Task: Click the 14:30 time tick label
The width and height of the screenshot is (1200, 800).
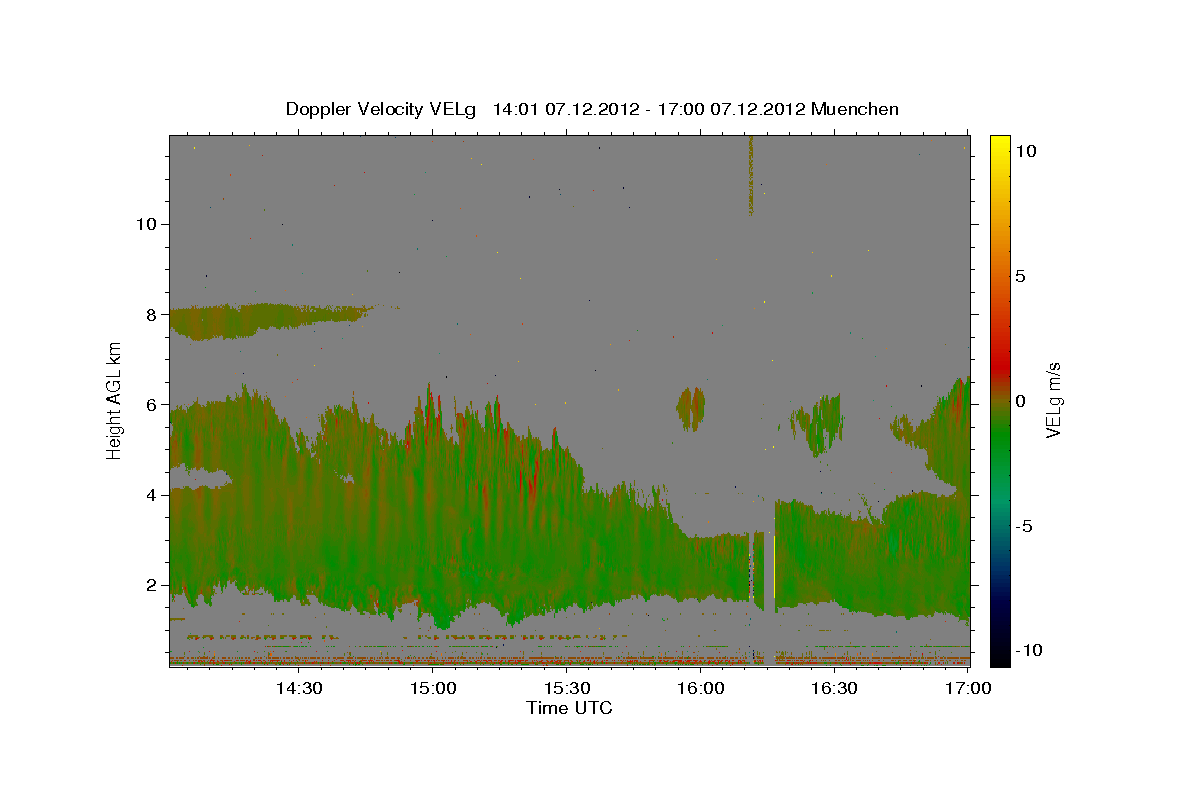Action: click(x=298, y=688)
